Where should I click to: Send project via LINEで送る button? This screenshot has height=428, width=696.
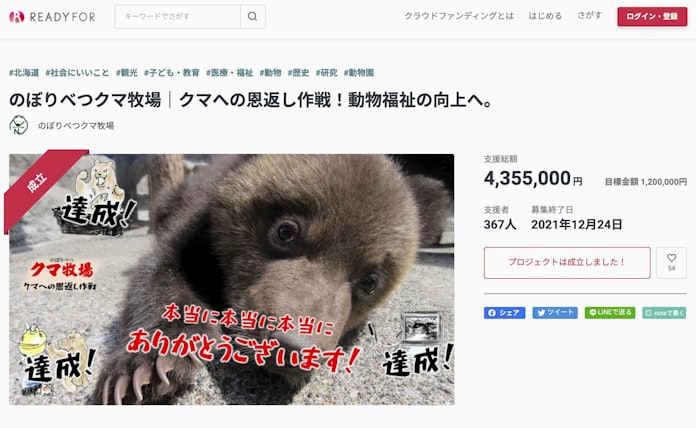coord(610,313)
